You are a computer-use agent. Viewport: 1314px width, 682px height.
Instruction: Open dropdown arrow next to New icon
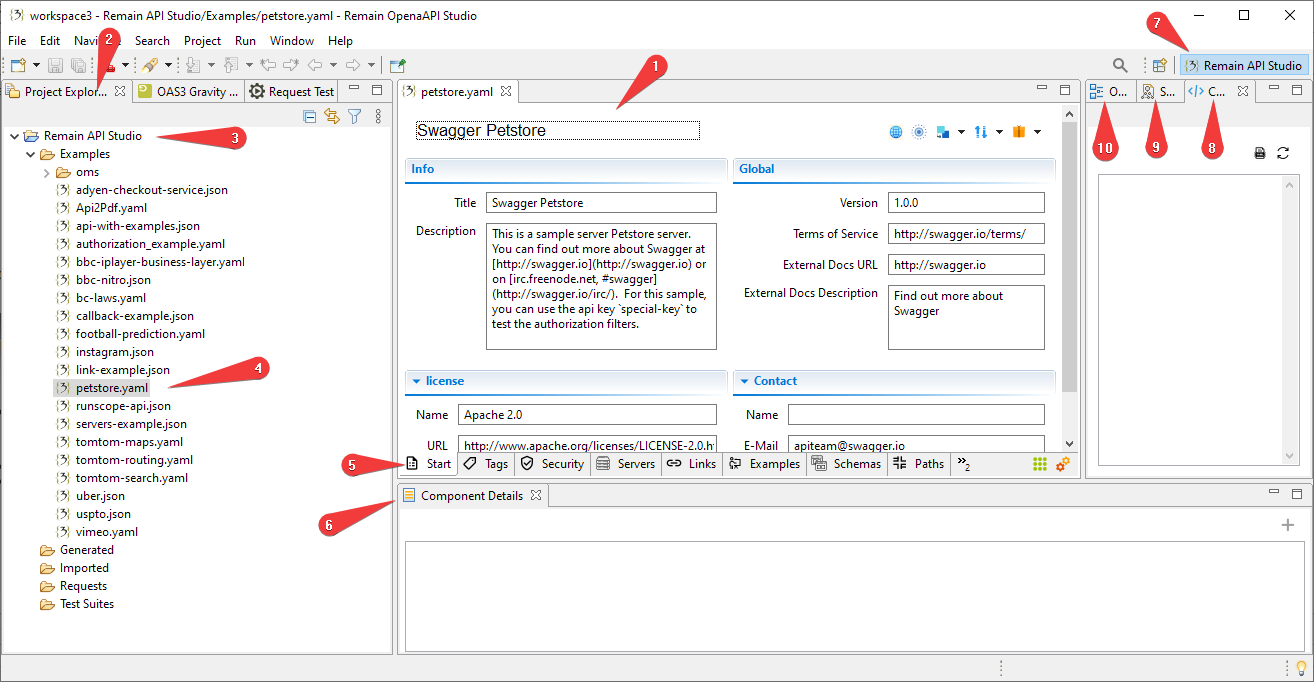36,65
